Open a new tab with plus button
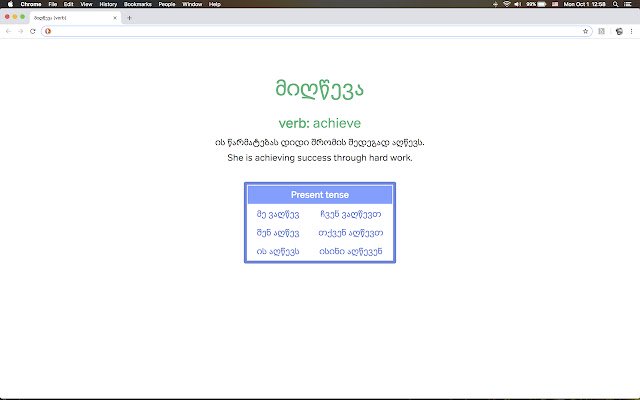Image resolution: width=640 pixels, height=400 pixels. (x=129, y=18)
